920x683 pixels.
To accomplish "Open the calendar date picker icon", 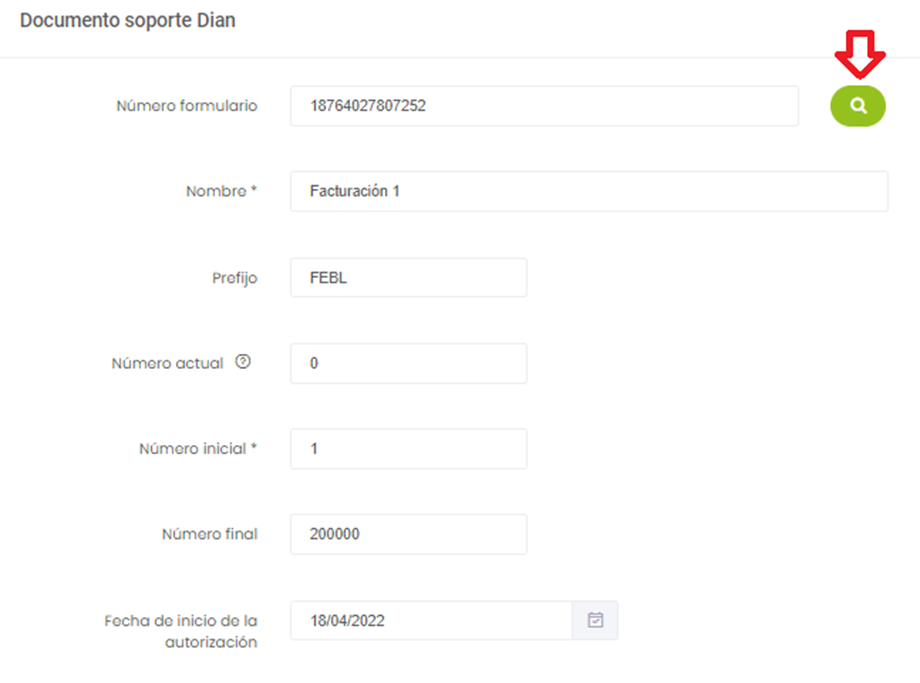I will click(595, 620).
